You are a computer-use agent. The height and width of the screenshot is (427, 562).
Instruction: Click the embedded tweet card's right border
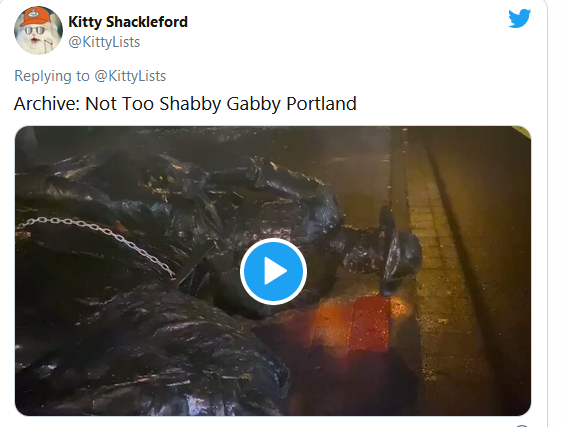[x=547, y=215]
